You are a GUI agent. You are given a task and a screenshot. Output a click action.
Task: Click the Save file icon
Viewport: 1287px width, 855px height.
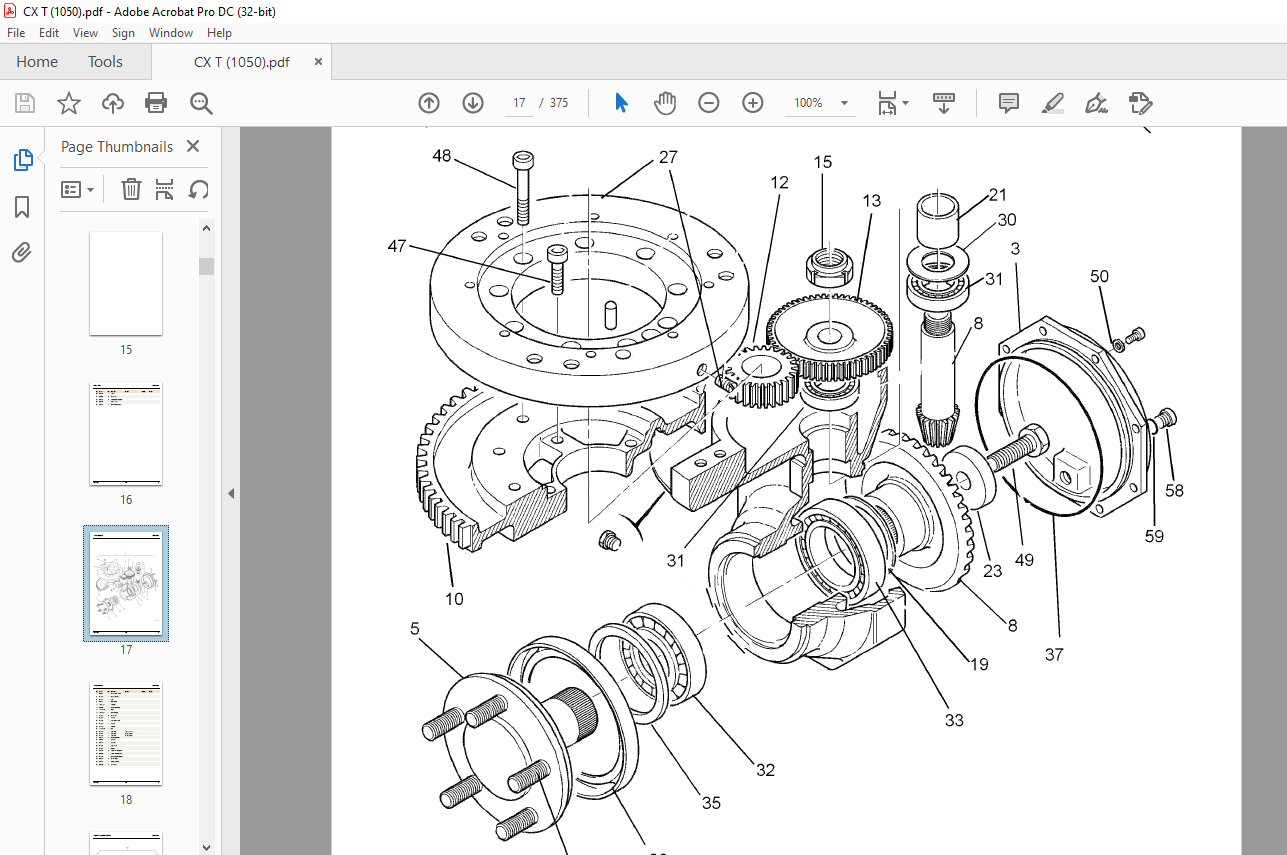click(x=25, y=103)
